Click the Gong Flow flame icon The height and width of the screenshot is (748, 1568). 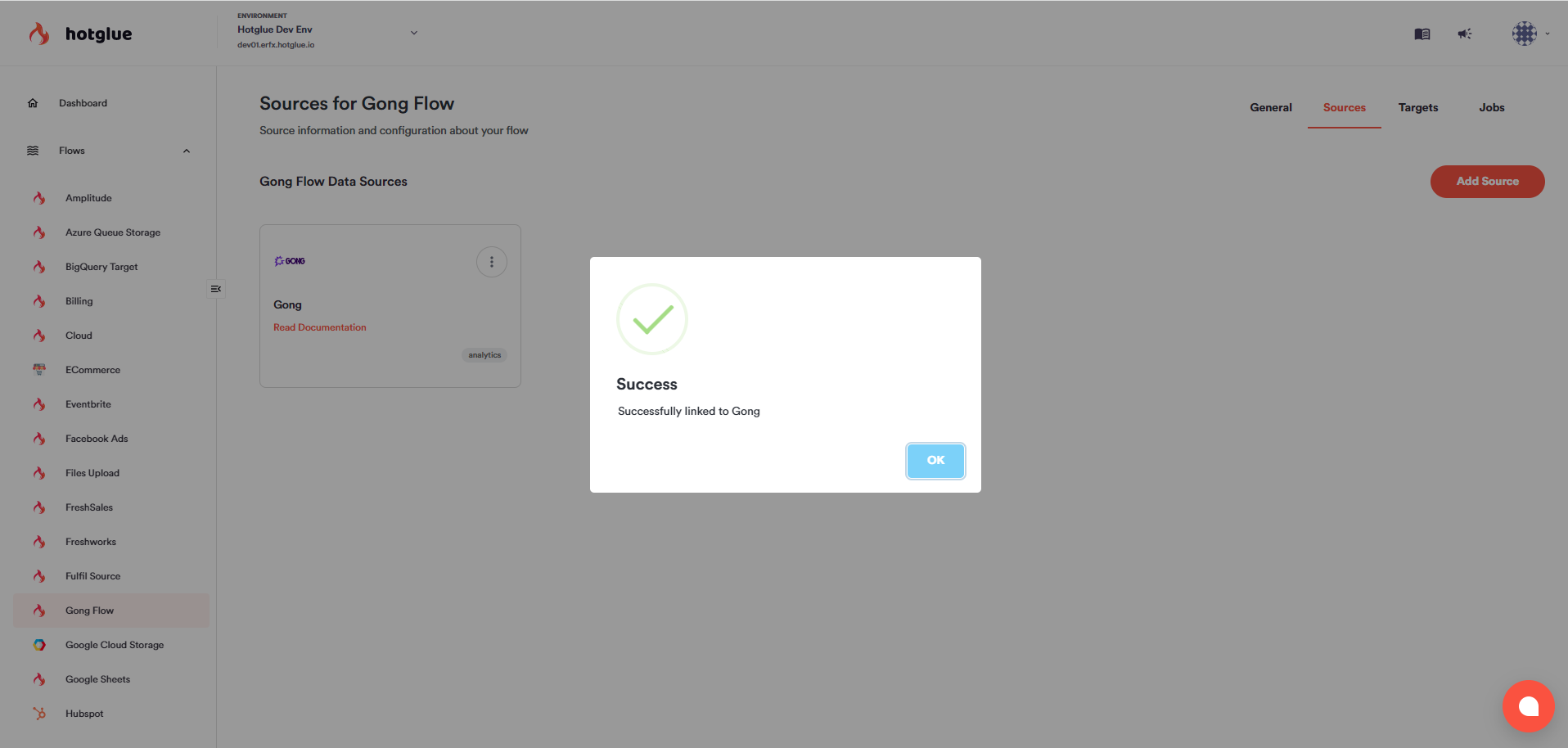39,611
